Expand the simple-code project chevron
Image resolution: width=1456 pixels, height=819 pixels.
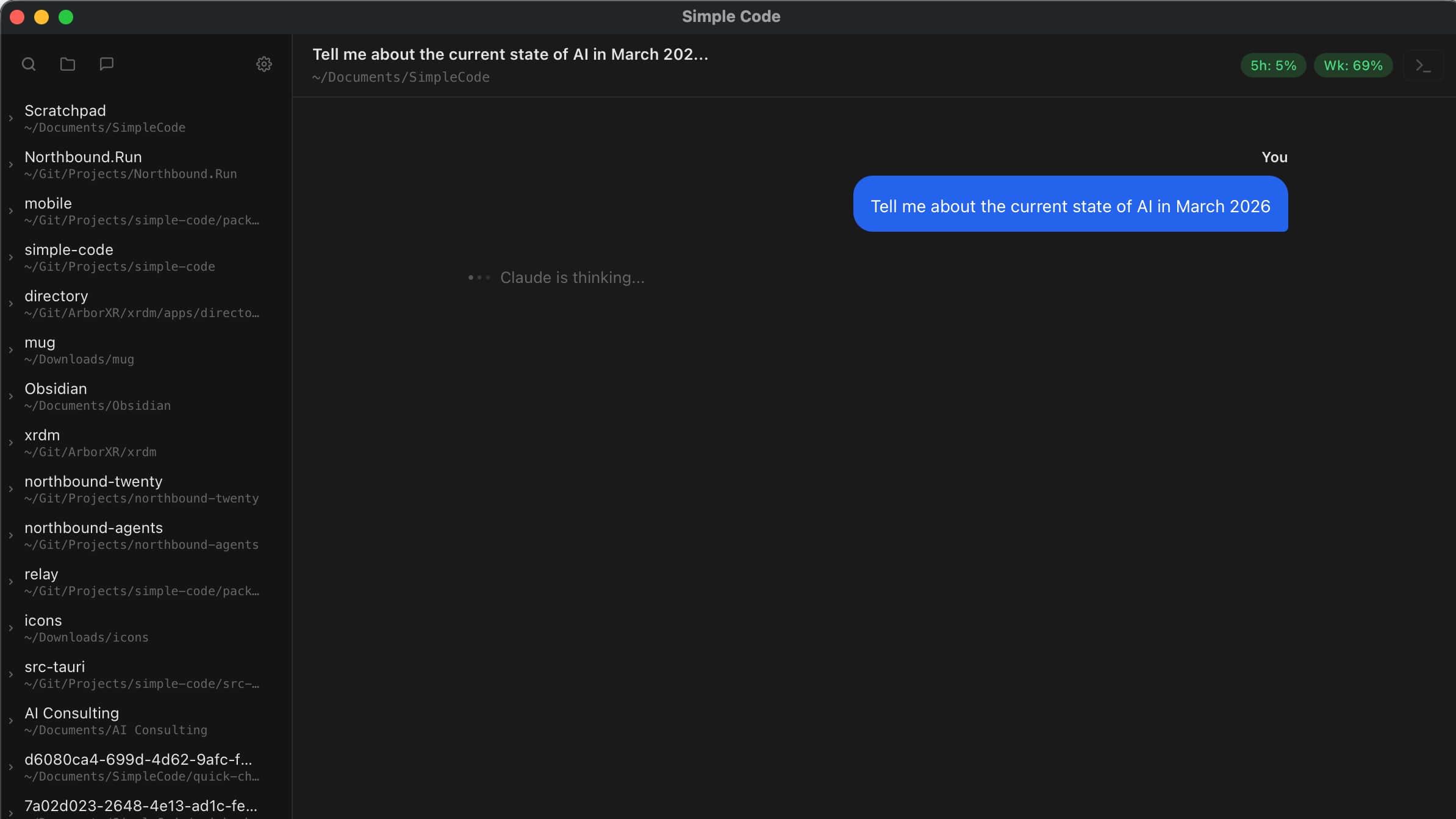tap(11, 257)
